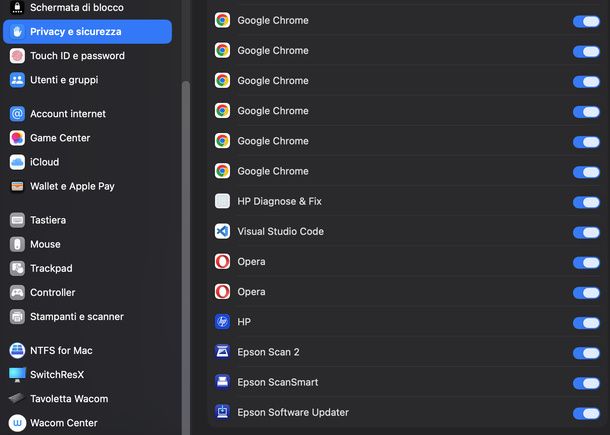Click the Wacom Center icon in sidebar

pos(17,423)
